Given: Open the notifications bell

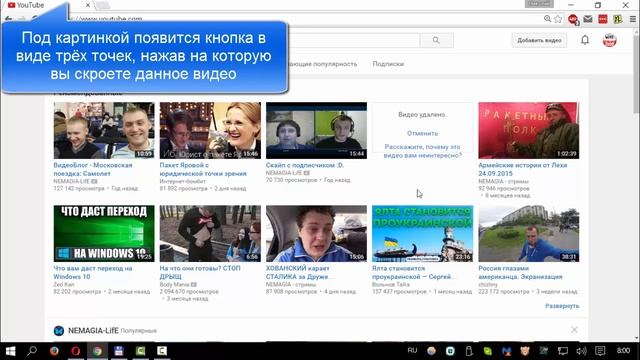Looking at the screenshot, I should (585, 40).
